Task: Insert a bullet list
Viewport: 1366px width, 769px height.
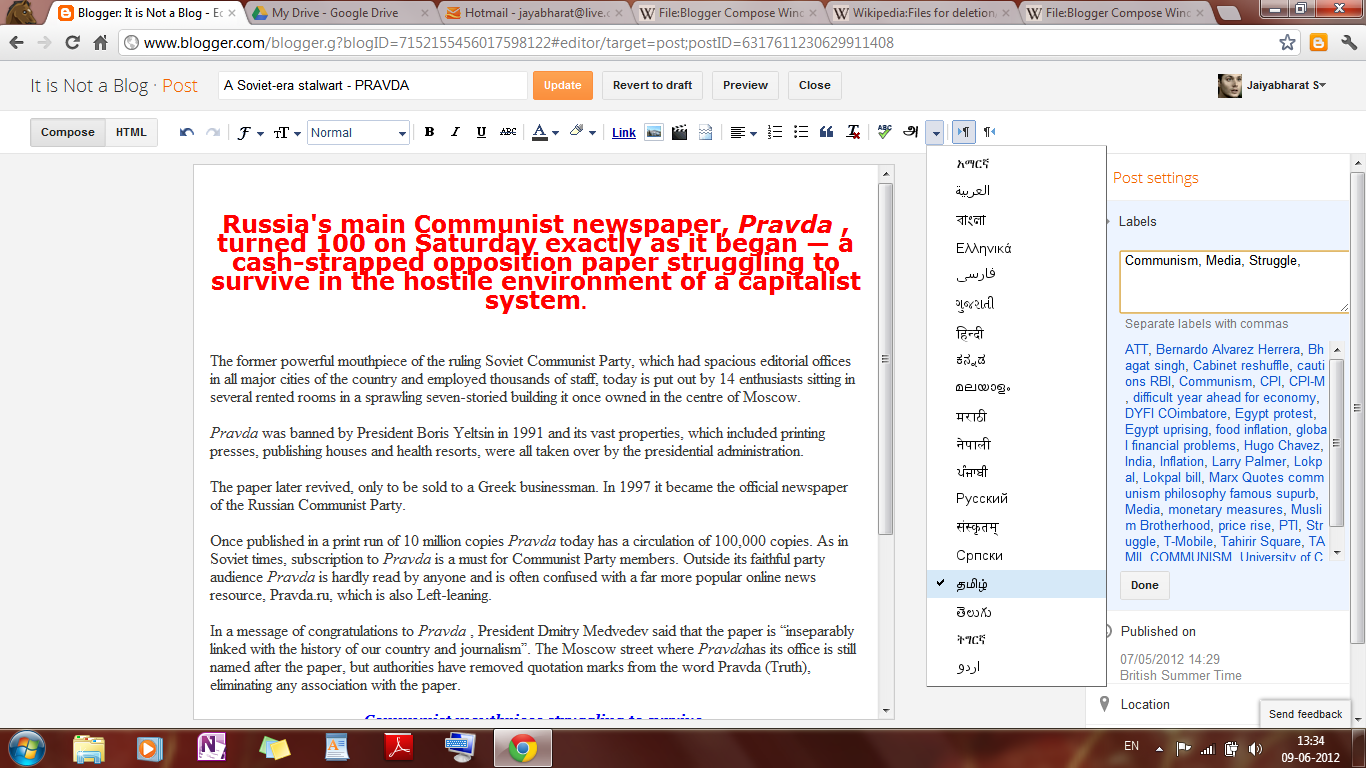Action: [x=801, y=132]
